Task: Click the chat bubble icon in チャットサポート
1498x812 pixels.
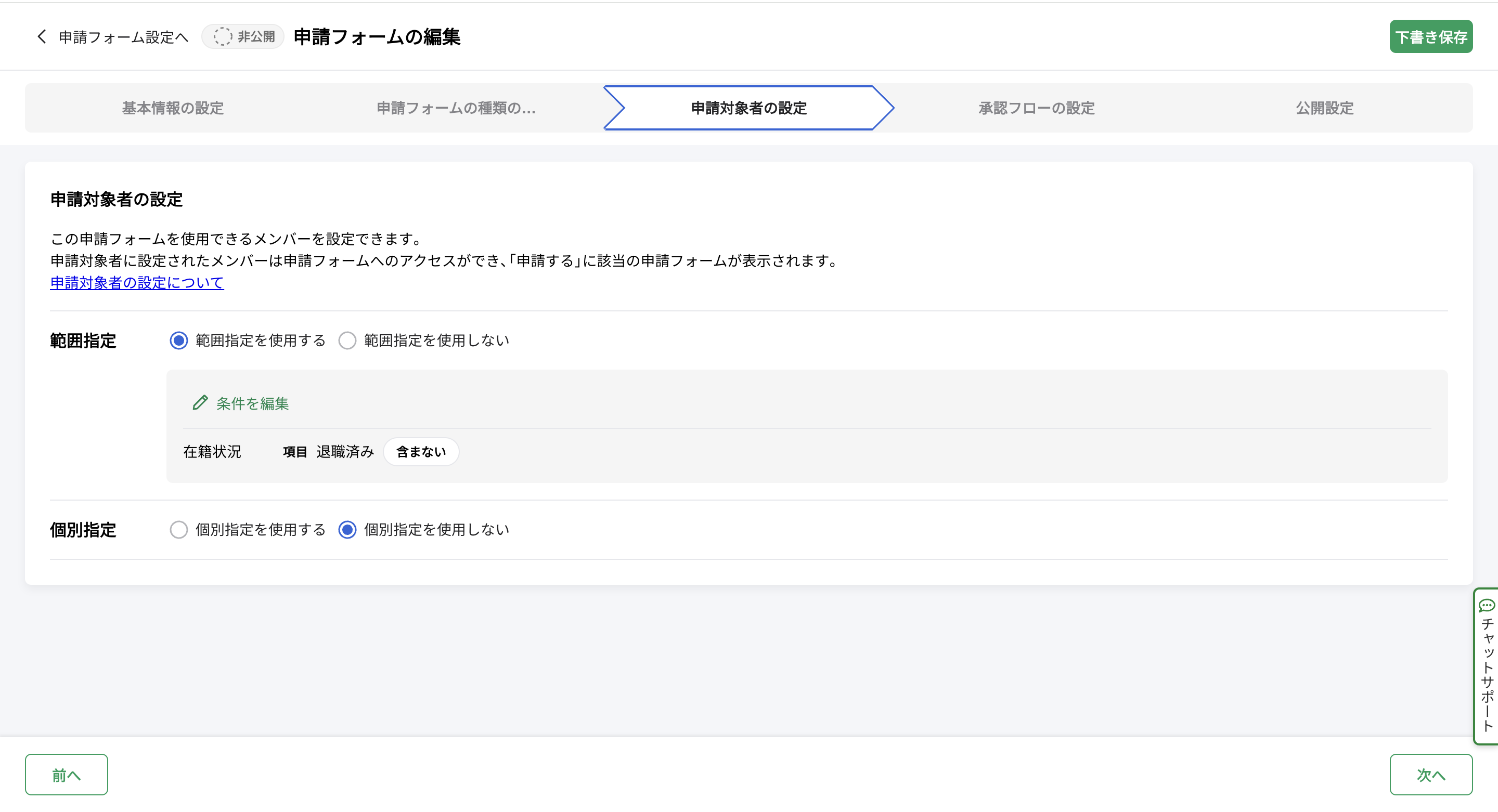Action: (1487, 606)
